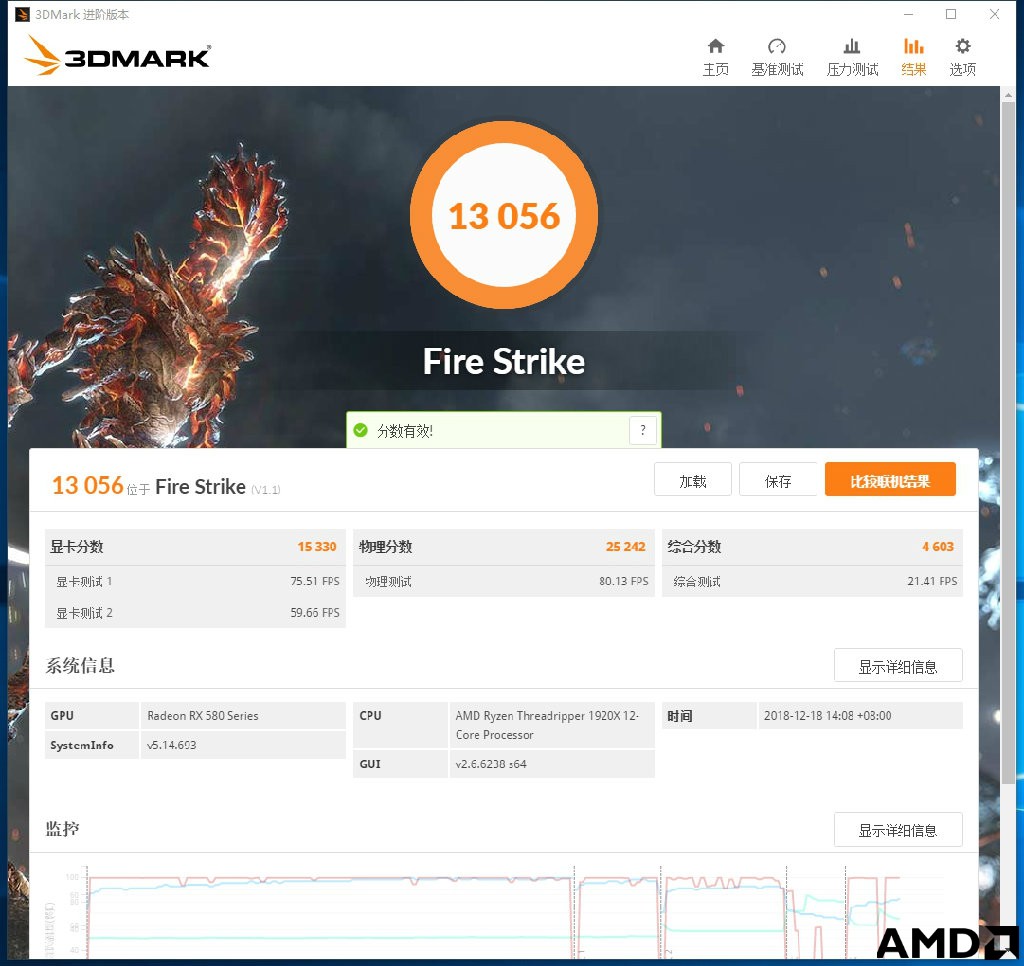Click the large 13 056 score circle
The image size is (1024, 966).
(504, 215)
